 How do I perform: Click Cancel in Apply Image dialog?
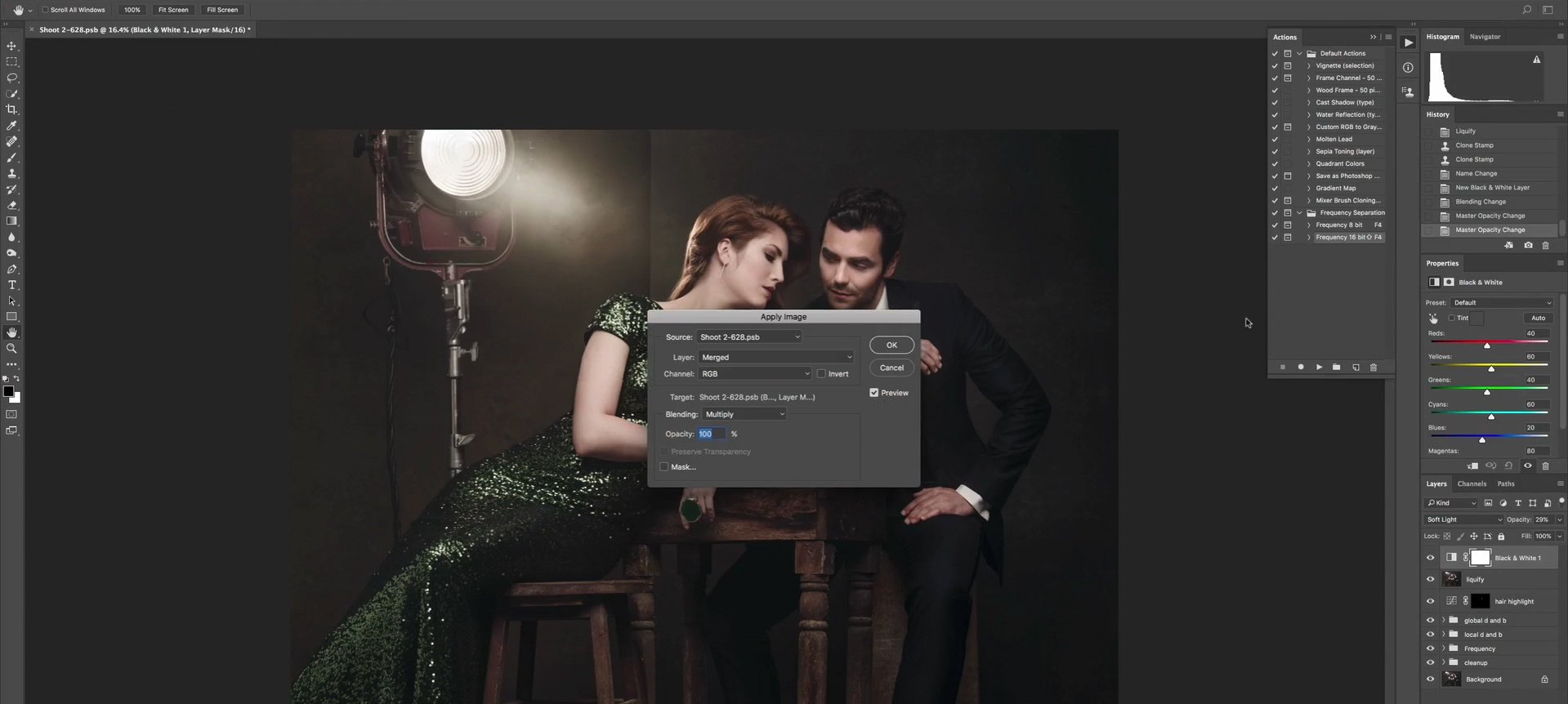[891, 368]
